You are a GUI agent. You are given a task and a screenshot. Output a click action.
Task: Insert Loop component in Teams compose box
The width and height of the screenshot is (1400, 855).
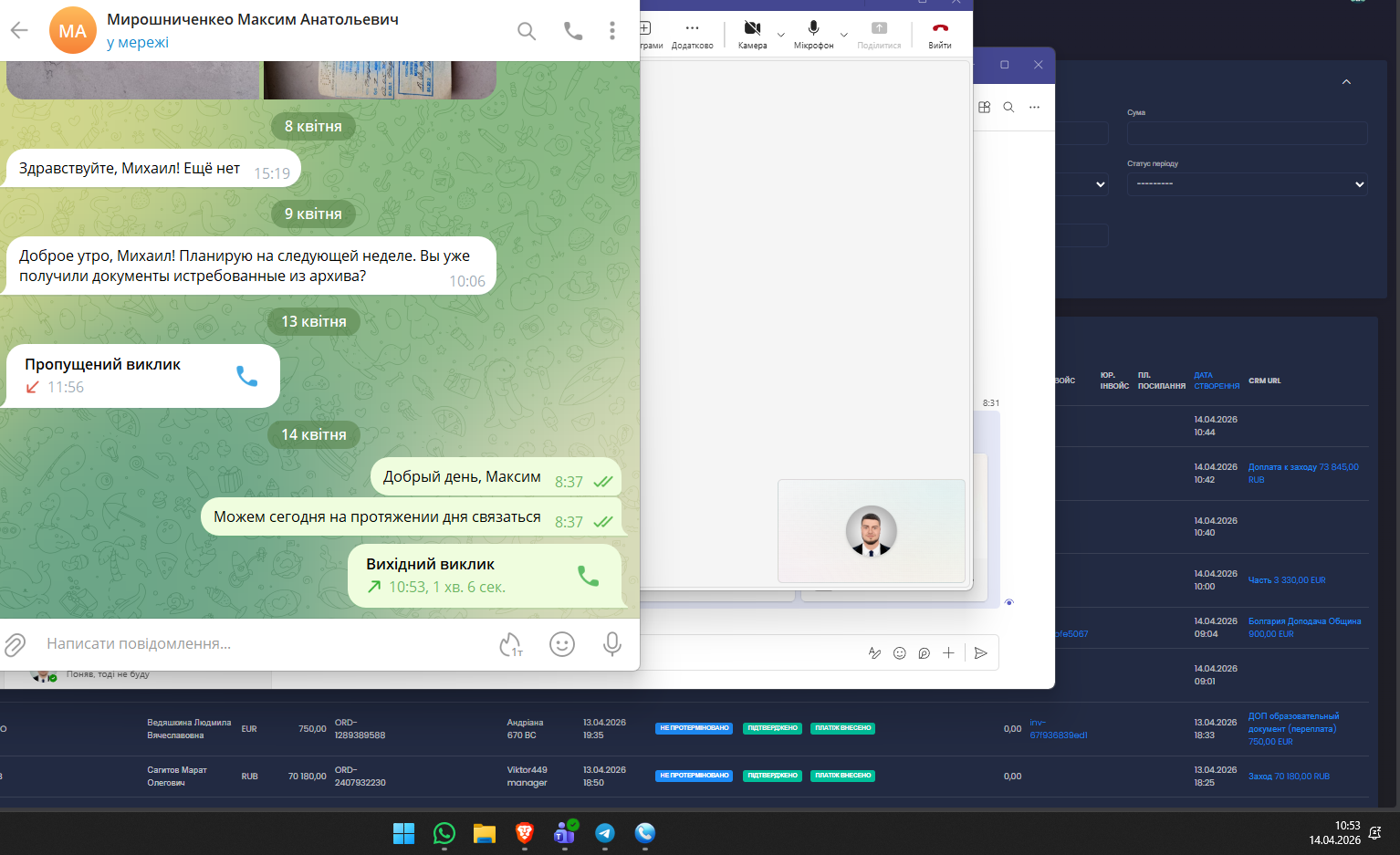click(924, 653)
